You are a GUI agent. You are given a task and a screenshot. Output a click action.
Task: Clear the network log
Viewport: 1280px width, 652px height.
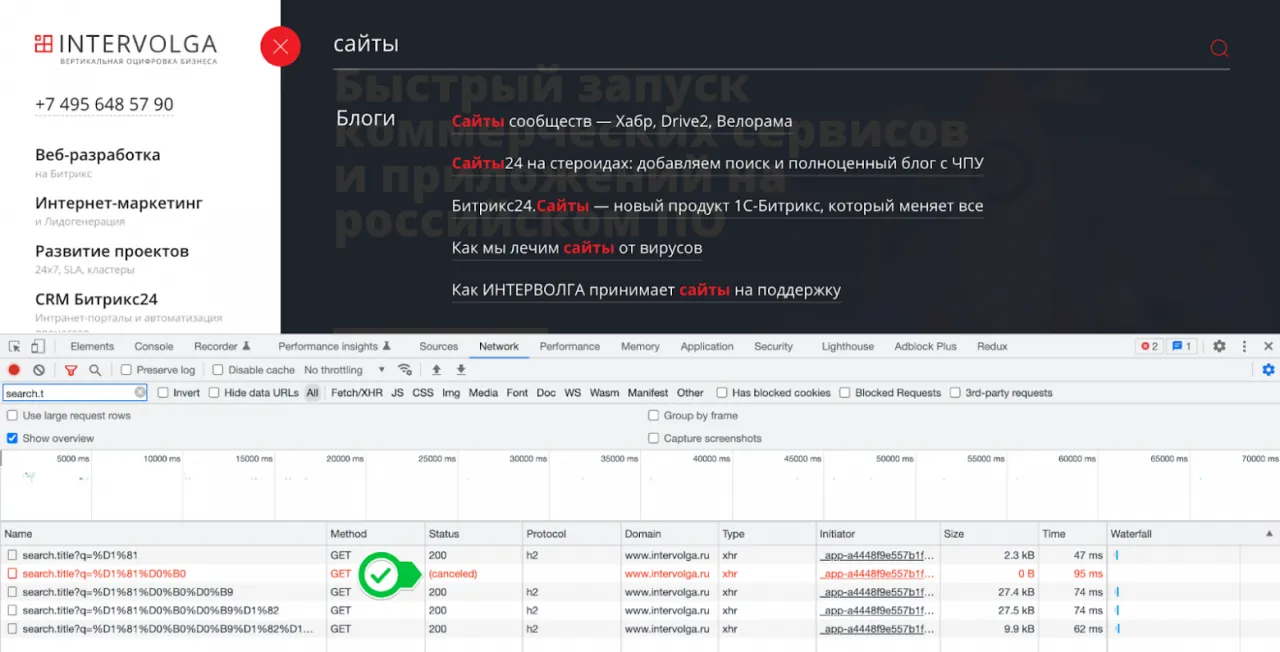[x=39, y=370]
